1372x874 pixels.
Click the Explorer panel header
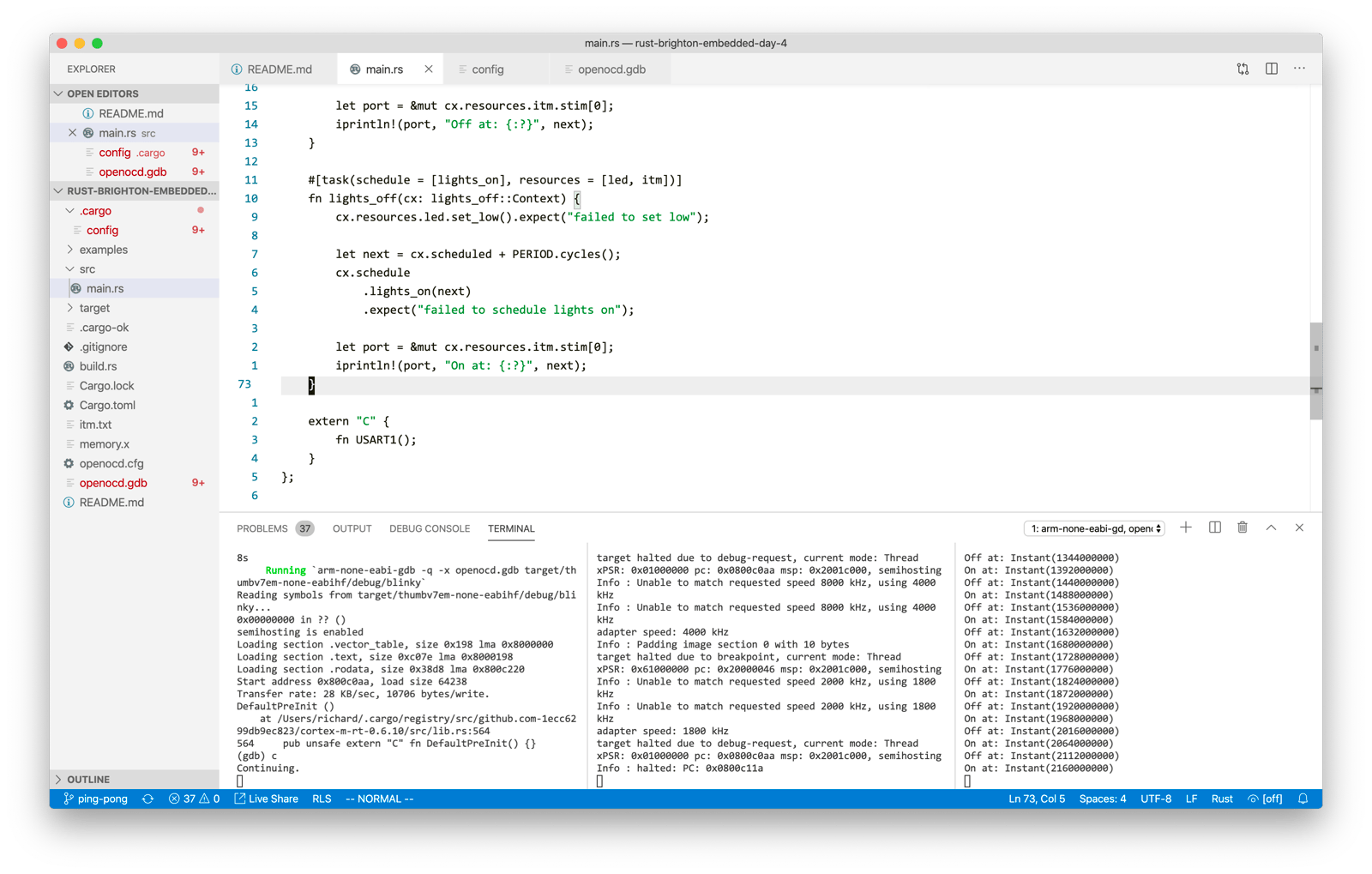pyautogui.click(x=92, y=69)
